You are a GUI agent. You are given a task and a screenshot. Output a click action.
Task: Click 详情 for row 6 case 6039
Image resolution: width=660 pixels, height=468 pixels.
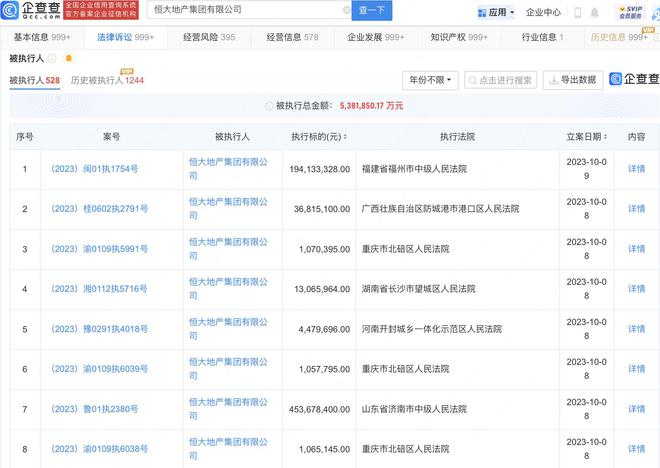click(x=636, y=369)
